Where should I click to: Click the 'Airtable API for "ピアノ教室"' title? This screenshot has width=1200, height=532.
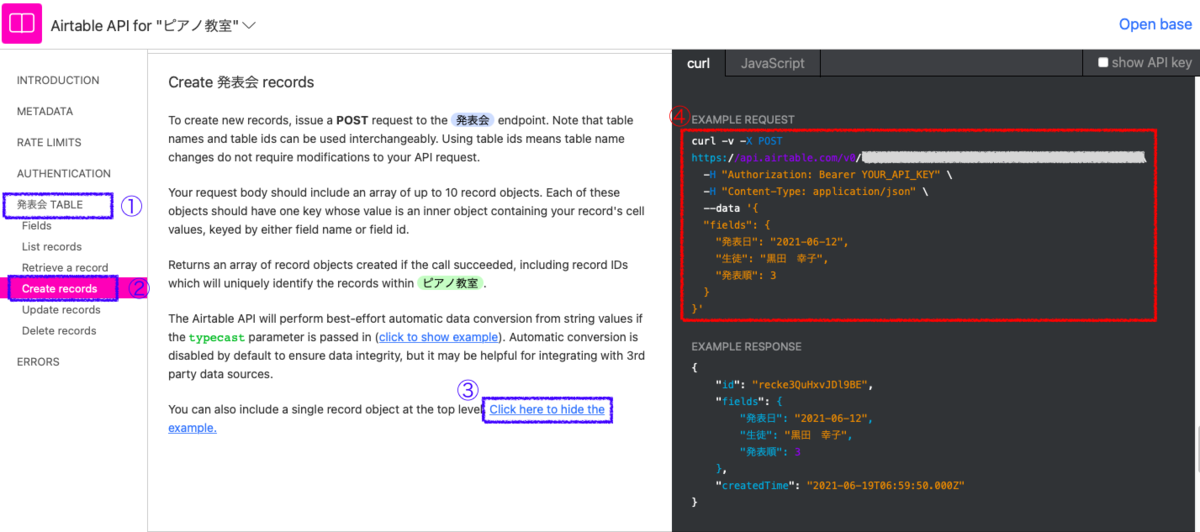point(144,25)
